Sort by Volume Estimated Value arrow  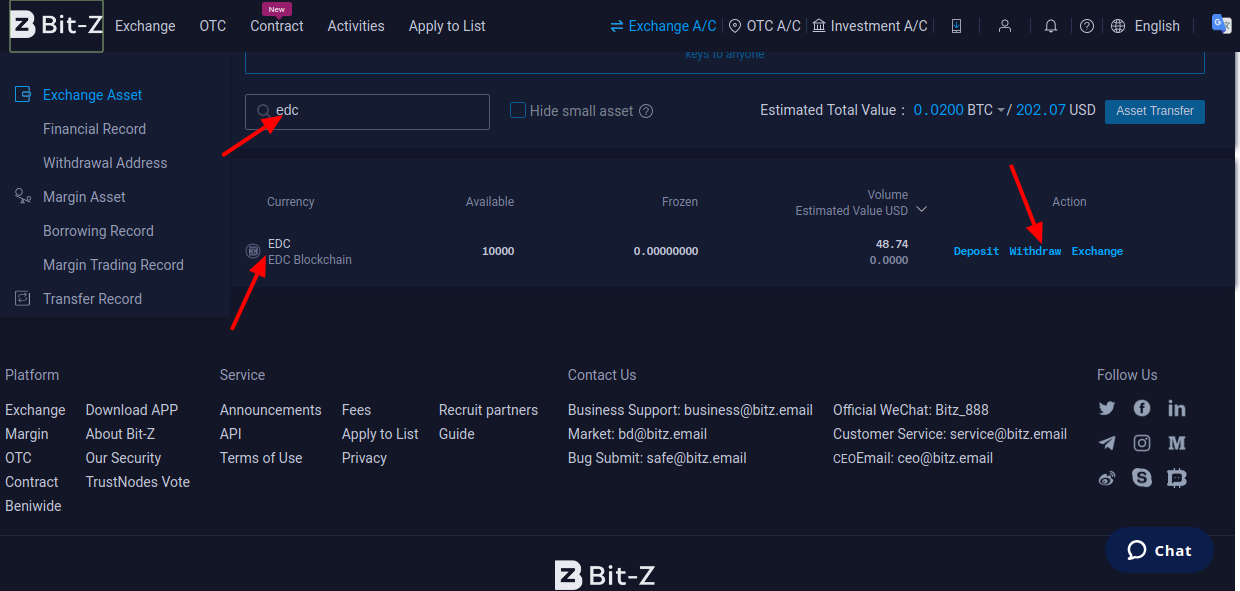(922, 210)
